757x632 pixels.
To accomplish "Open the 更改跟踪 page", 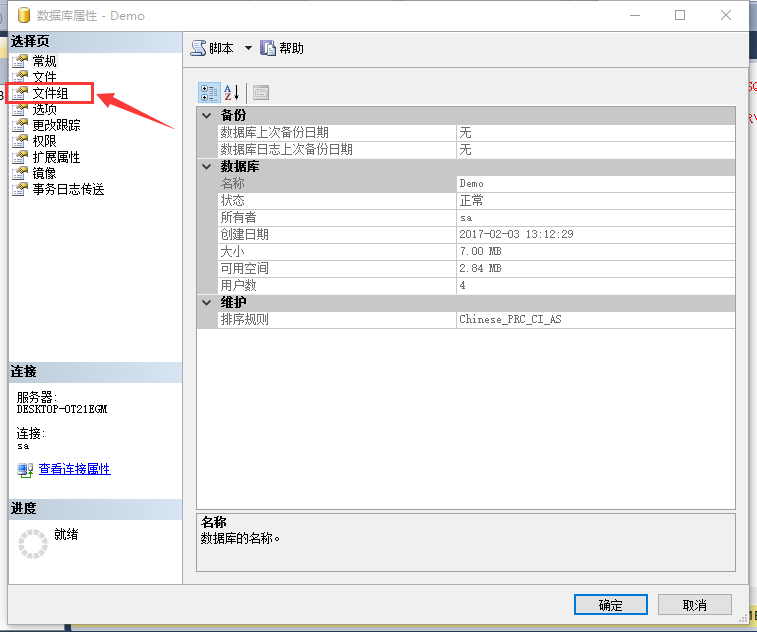I will coord(56,125).
